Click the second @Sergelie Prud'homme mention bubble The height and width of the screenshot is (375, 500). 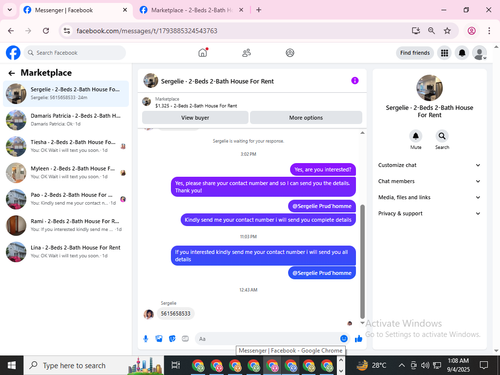coord(322,273)
